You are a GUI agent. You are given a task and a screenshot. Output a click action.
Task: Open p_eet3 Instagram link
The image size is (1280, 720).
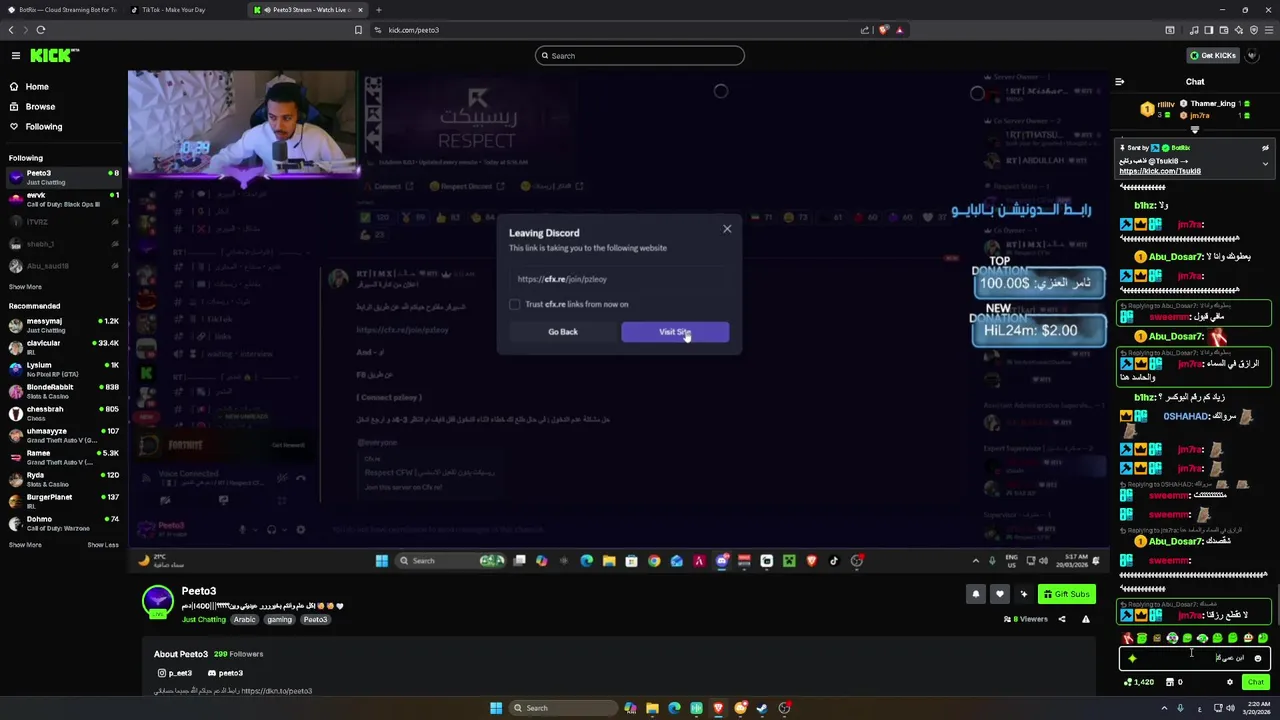point(174,673)
